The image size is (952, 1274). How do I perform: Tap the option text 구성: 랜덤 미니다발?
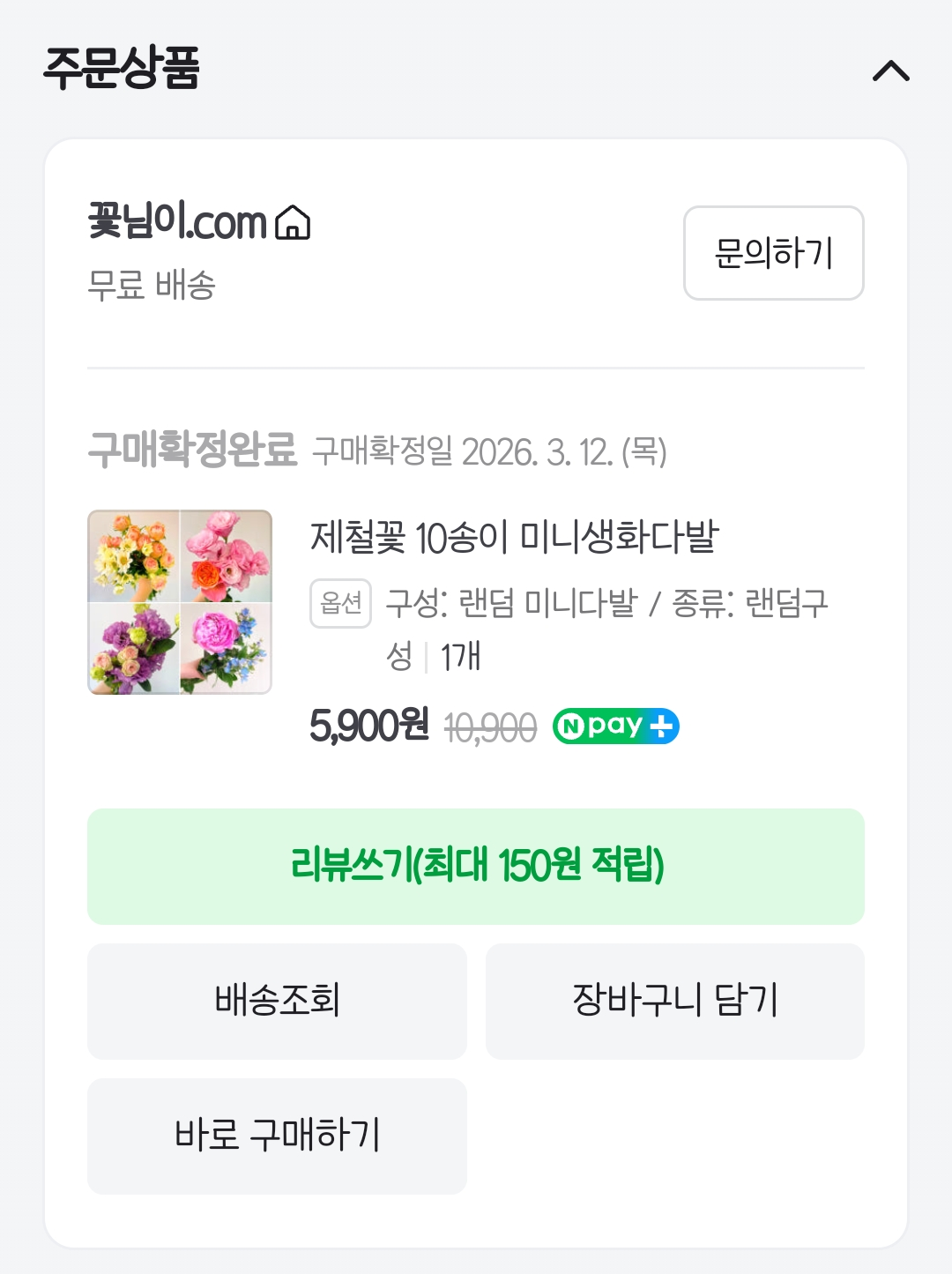511,604
